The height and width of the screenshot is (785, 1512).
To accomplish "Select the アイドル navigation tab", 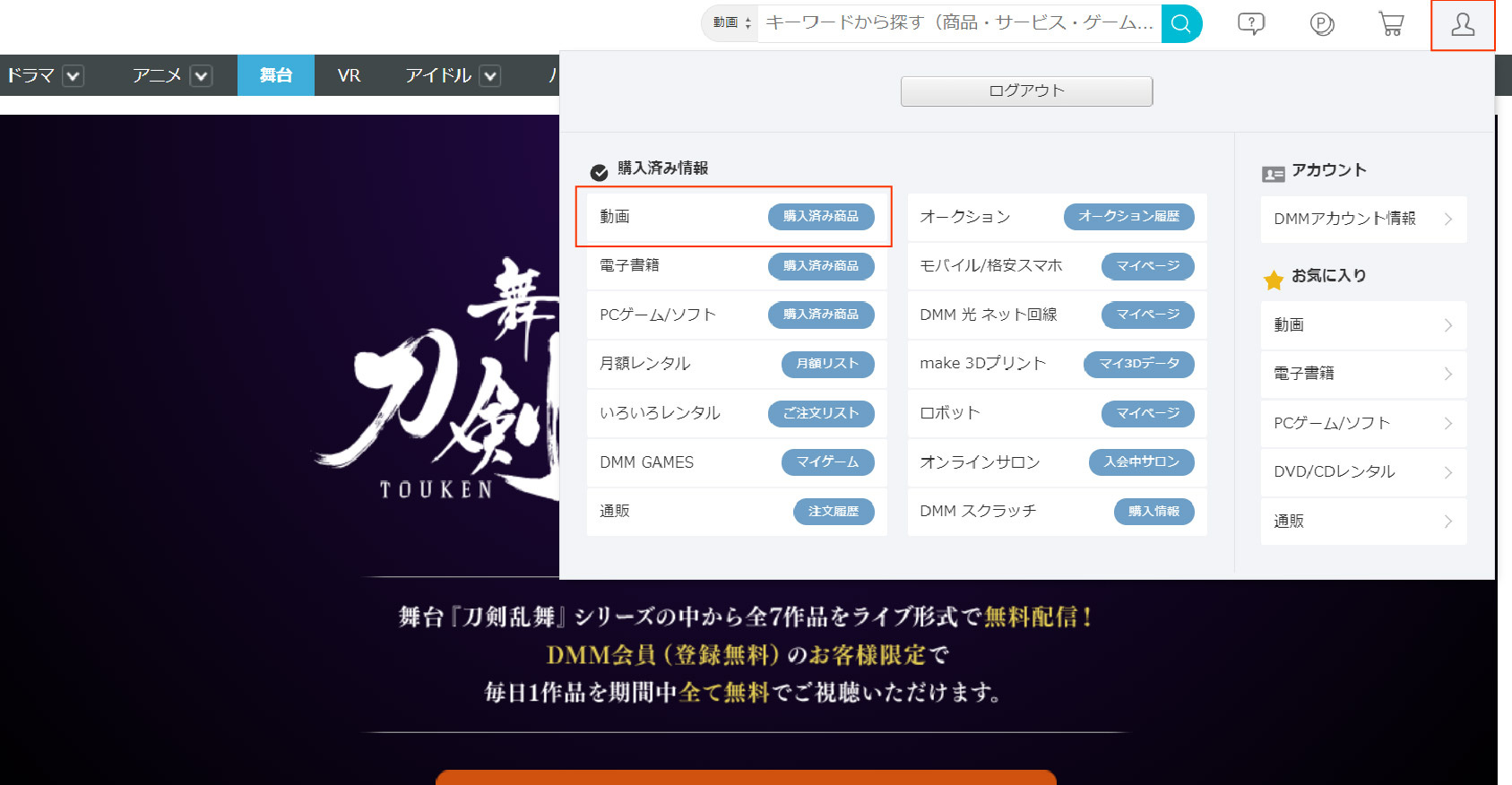I will point(438,75).
